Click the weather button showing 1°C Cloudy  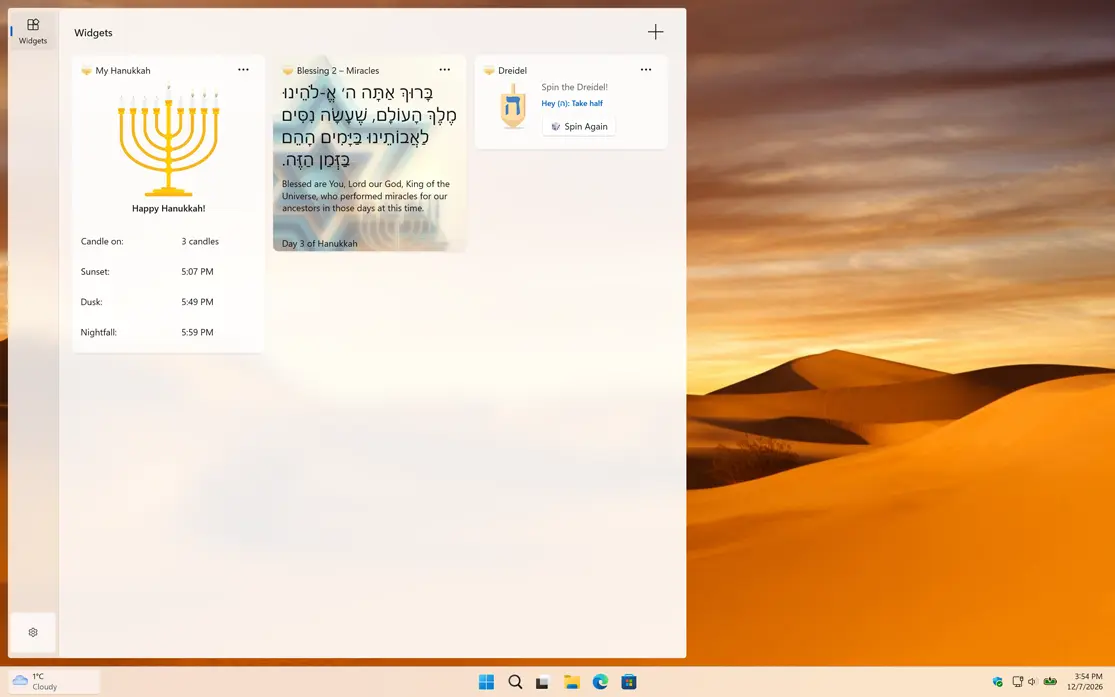coord(52,682)
